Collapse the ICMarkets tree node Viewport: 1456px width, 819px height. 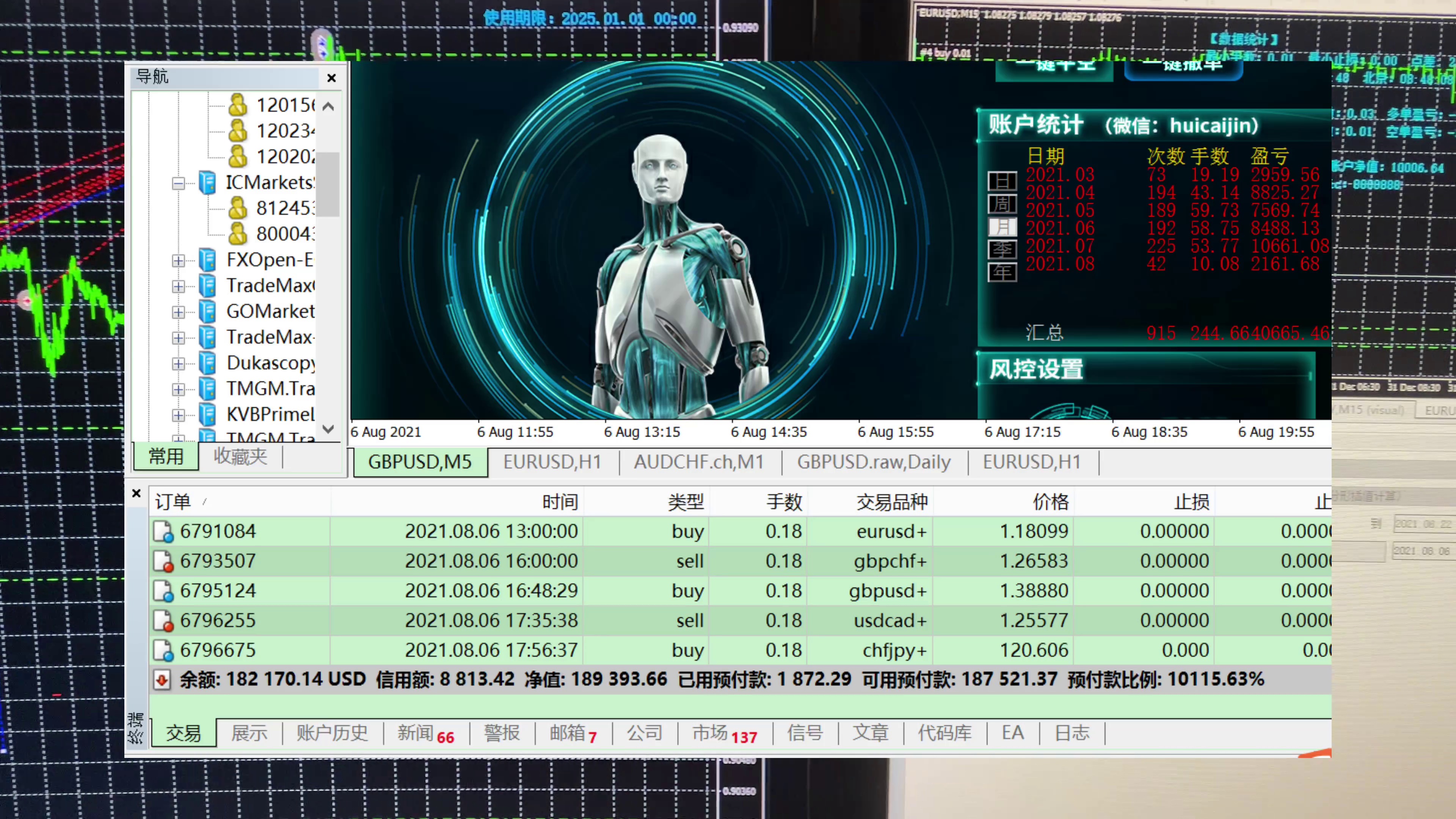(x=178, y=183)
